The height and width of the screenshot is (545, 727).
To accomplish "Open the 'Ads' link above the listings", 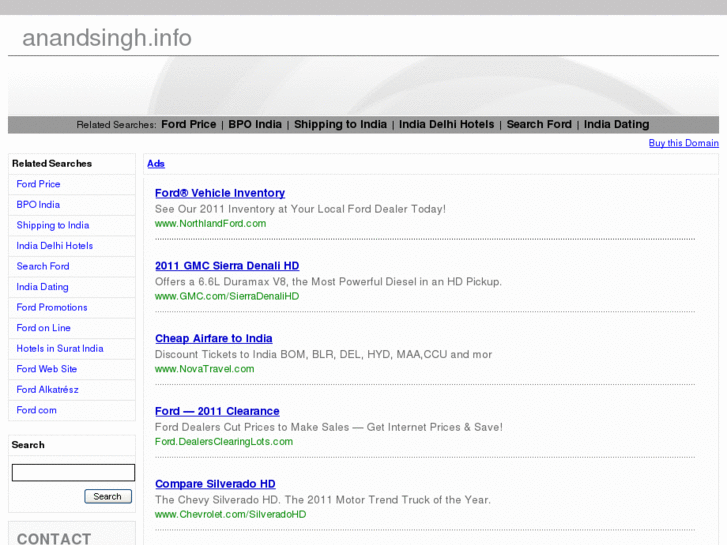I will click(156, 164).
